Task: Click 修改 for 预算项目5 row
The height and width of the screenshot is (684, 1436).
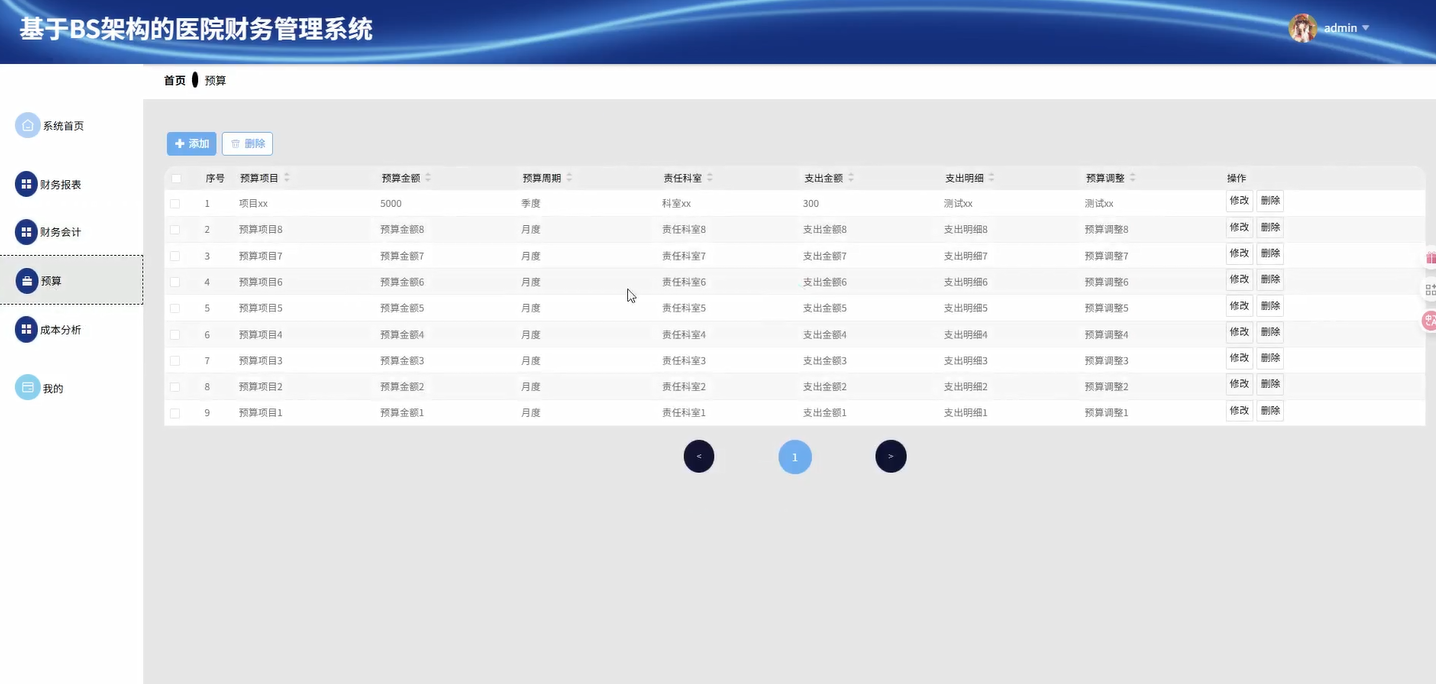Action: (1239, 306)
